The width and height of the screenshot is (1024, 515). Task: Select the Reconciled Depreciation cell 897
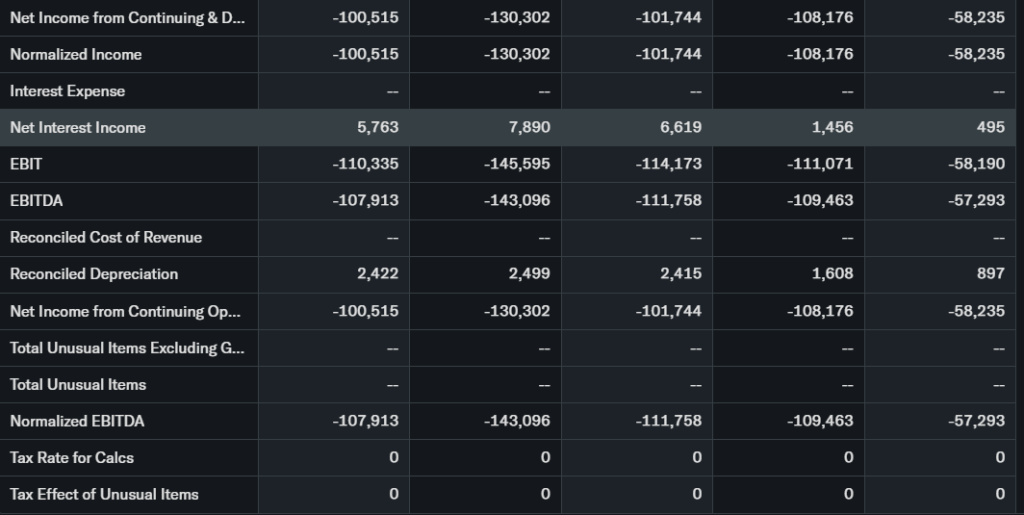click(990, 274)
